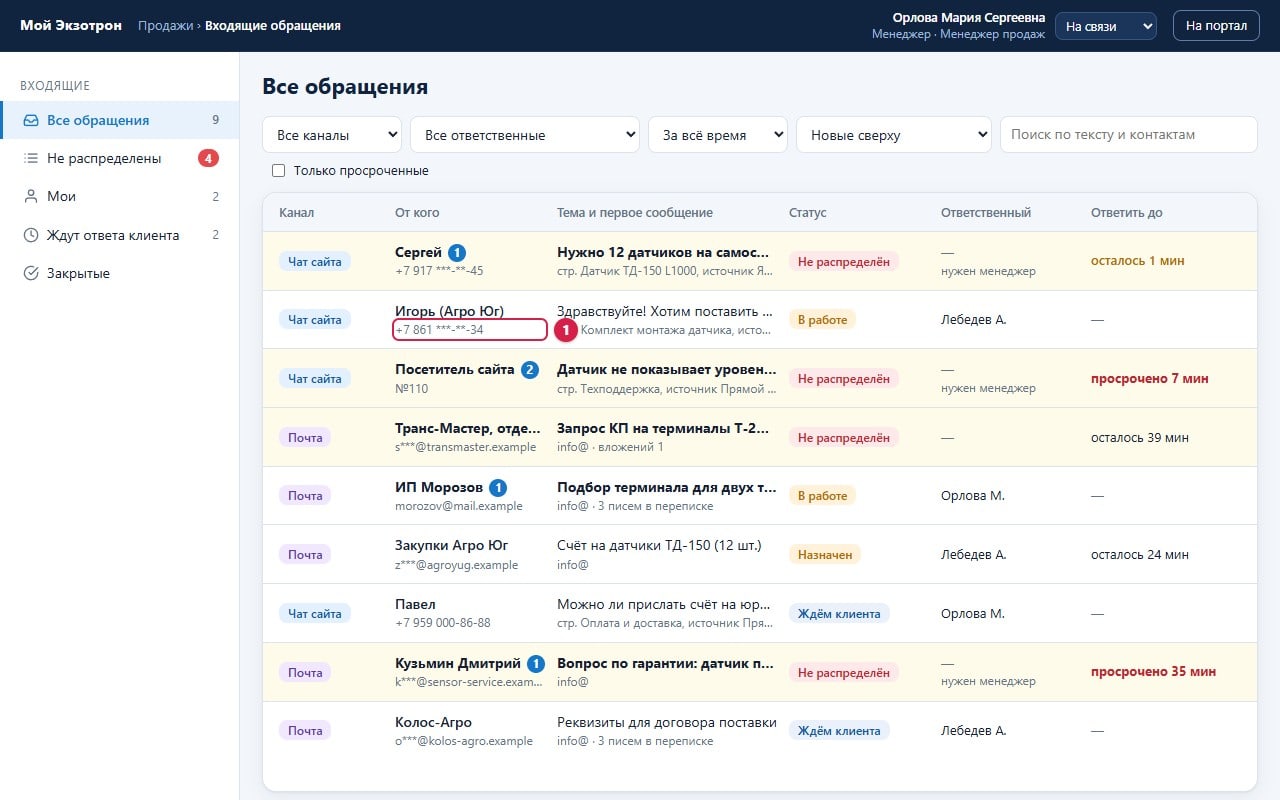Open the Вопрос по гарантии message
Screen dimensions: 1280x800
(x=664, y=663)
